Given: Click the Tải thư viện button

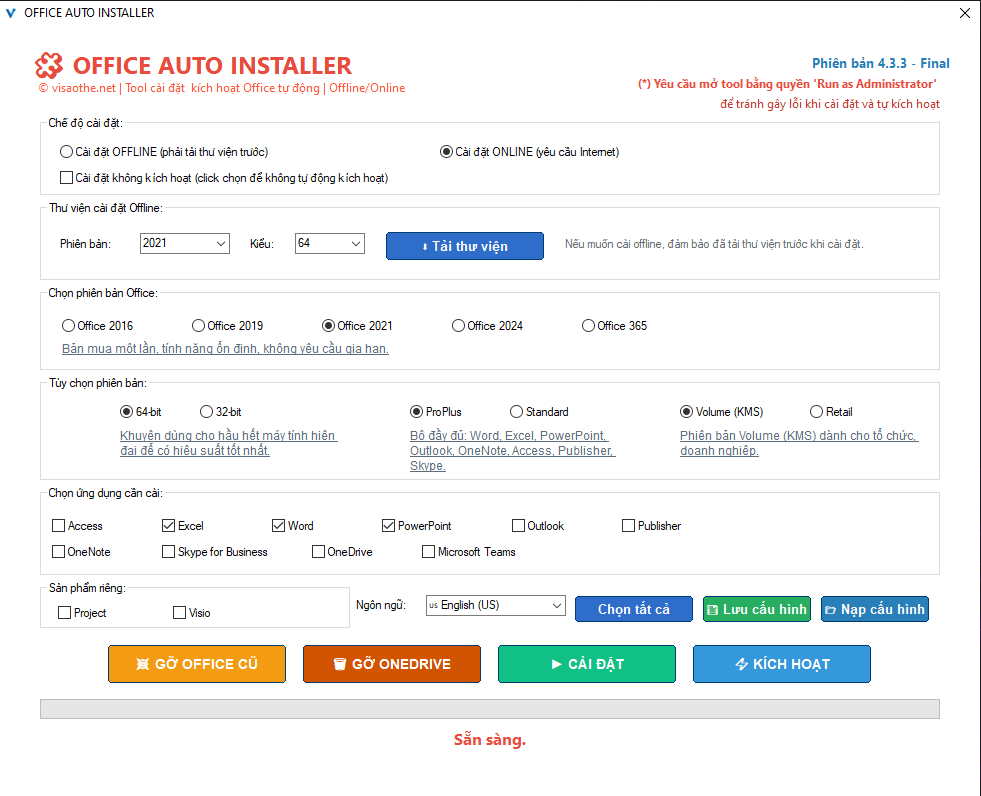Looking at the screenshot, I should [465, 246].
